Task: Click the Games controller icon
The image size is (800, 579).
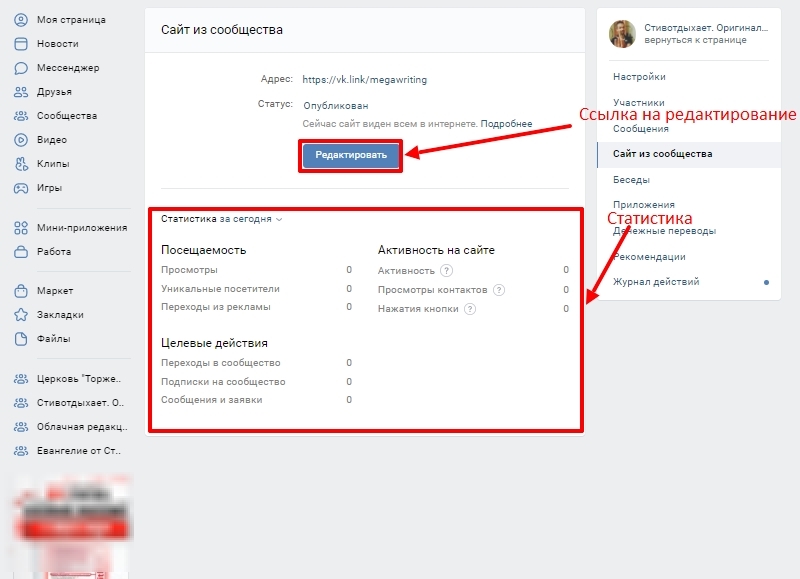Action: tap(20, 188)
